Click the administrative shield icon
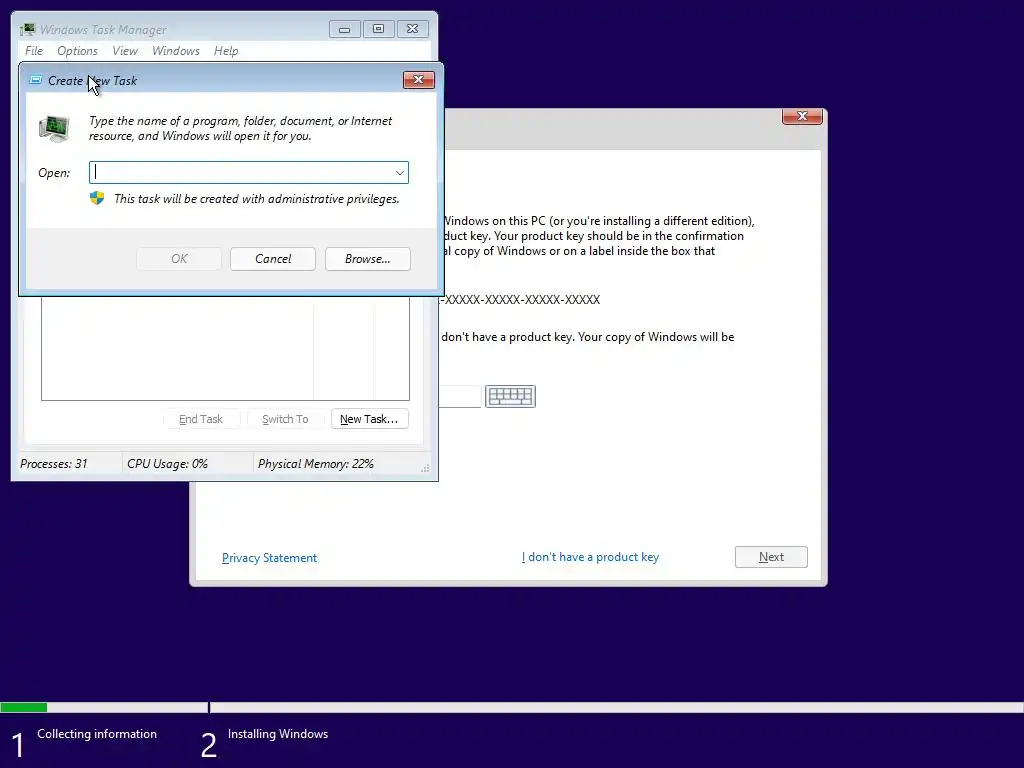The height and width of the screenshot is (768, 1024). [97, 199]
